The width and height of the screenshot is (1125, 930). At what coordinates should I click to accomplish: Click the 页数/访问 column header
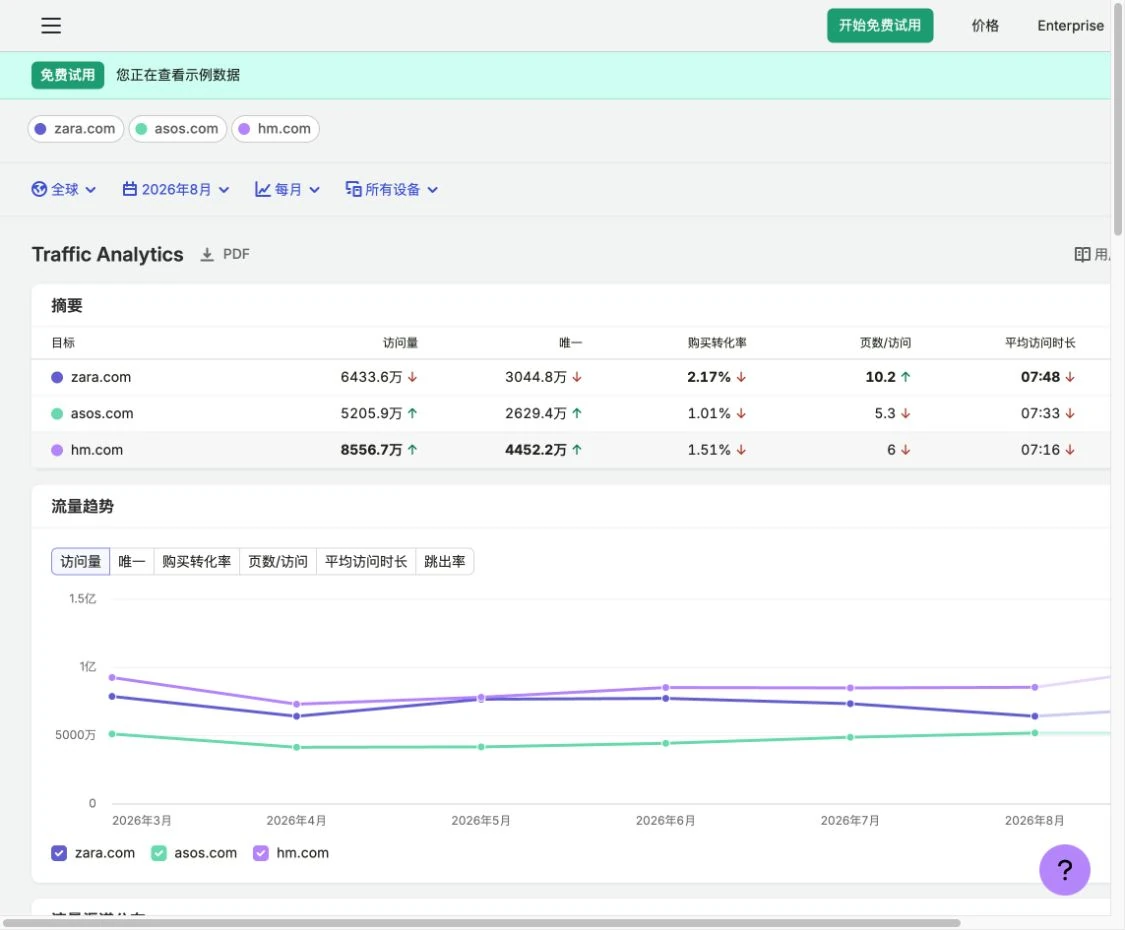pyautogui.click(x=885, y=343)
